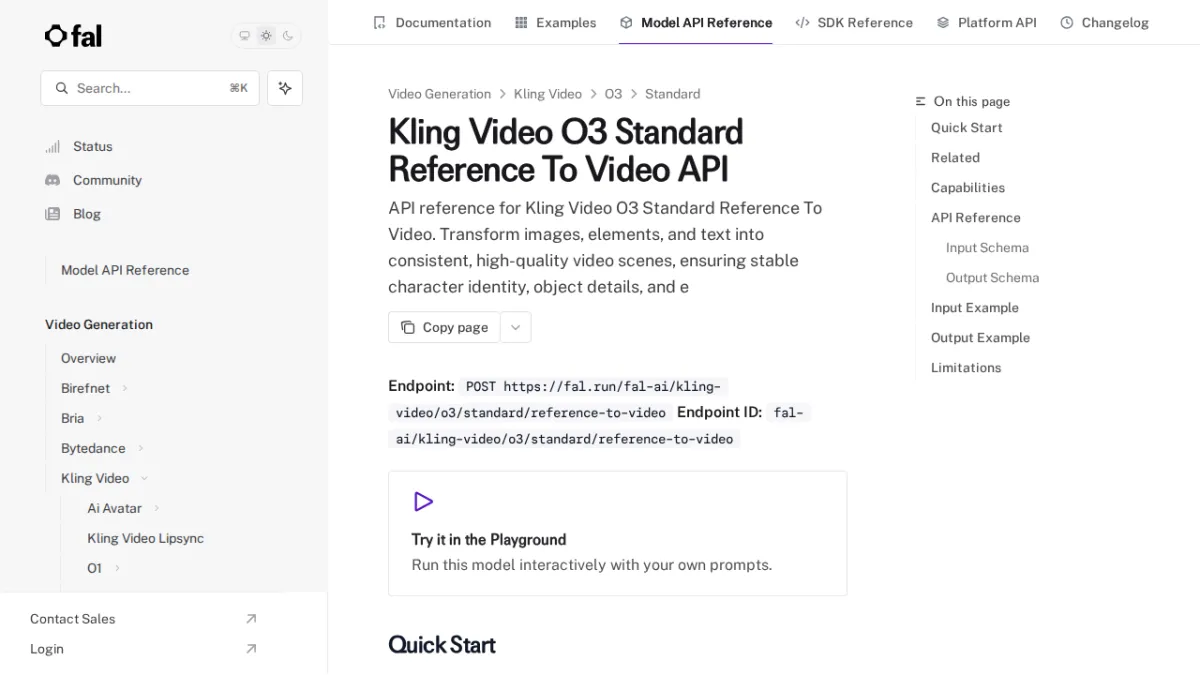Click the Contact Sales arrow icon
Viewport: 1200px width, 675px height.
[x=251, y=619]
